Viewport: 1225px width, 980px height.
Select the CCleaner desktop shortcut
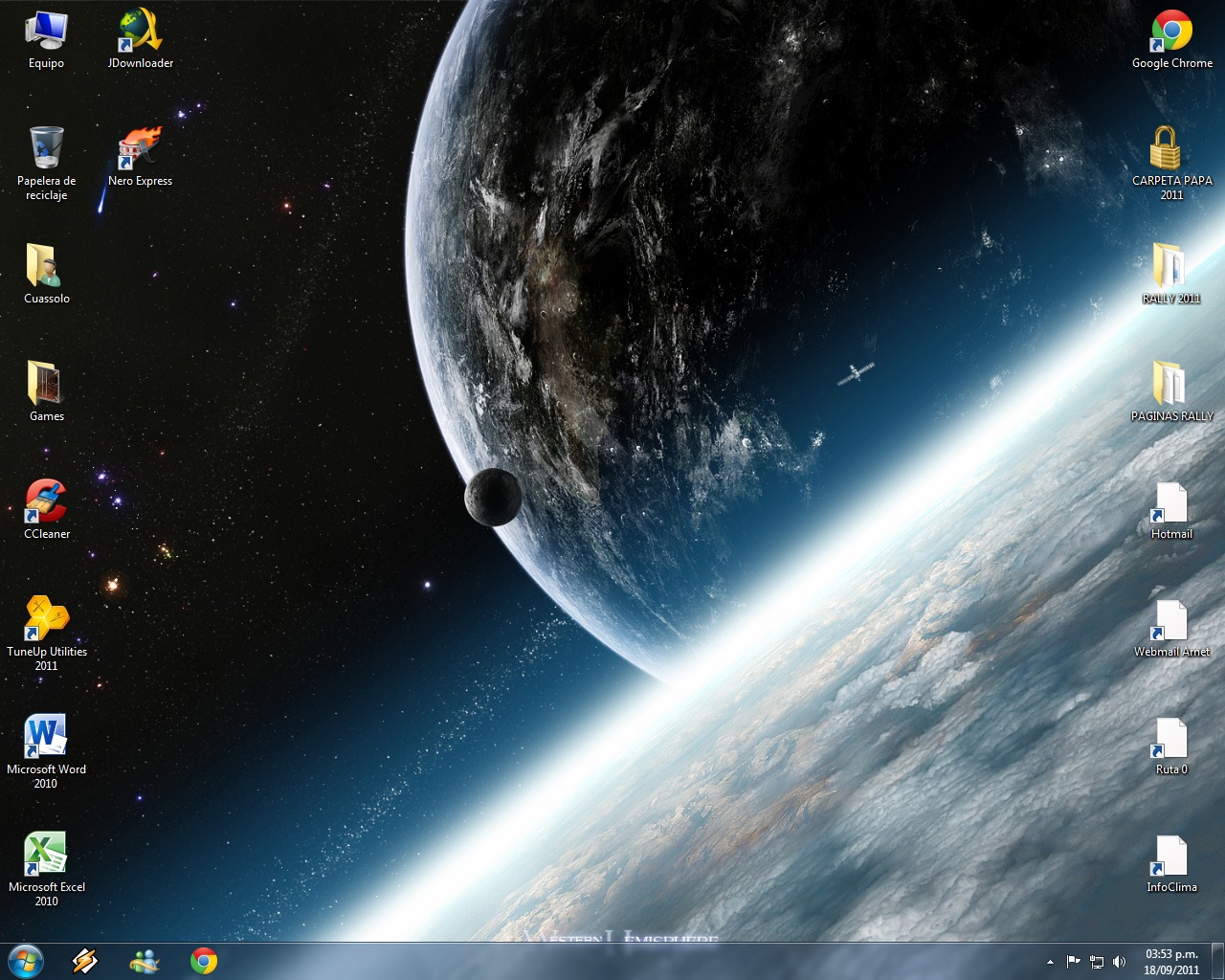pos(46,502)
